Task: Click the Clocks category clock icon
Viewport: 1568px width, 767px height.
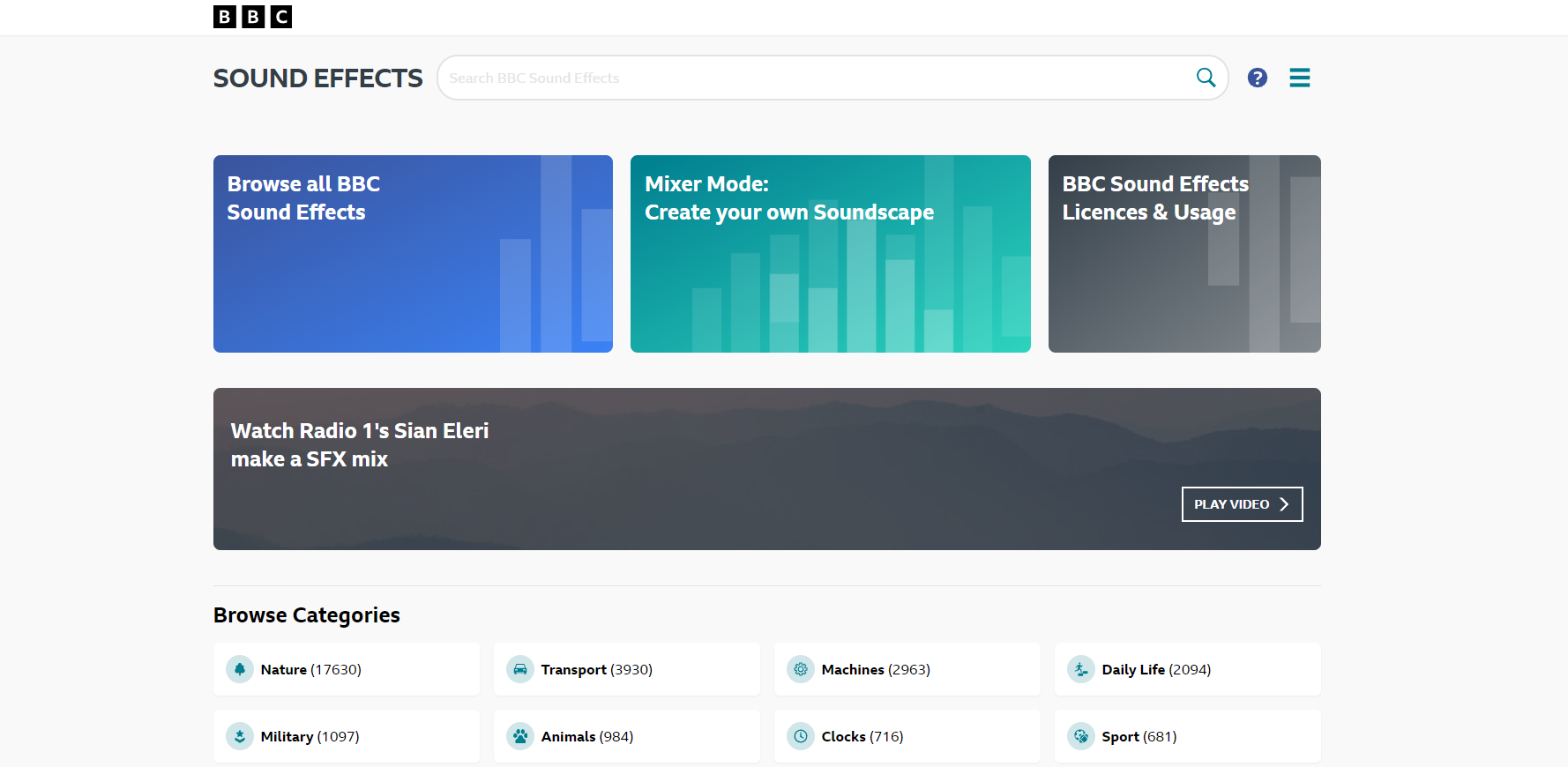Action: [801, 736]
